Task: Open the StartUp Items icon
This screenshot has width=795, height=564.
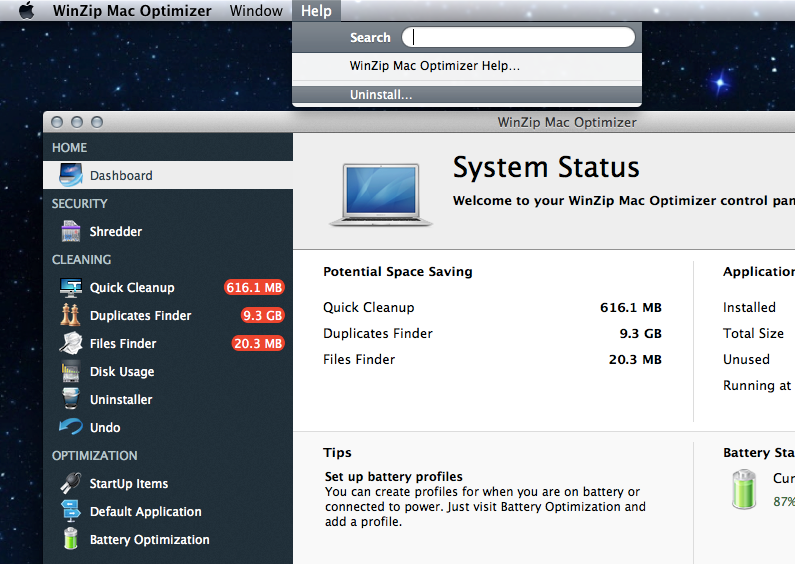Action: (x=71, y=483)
